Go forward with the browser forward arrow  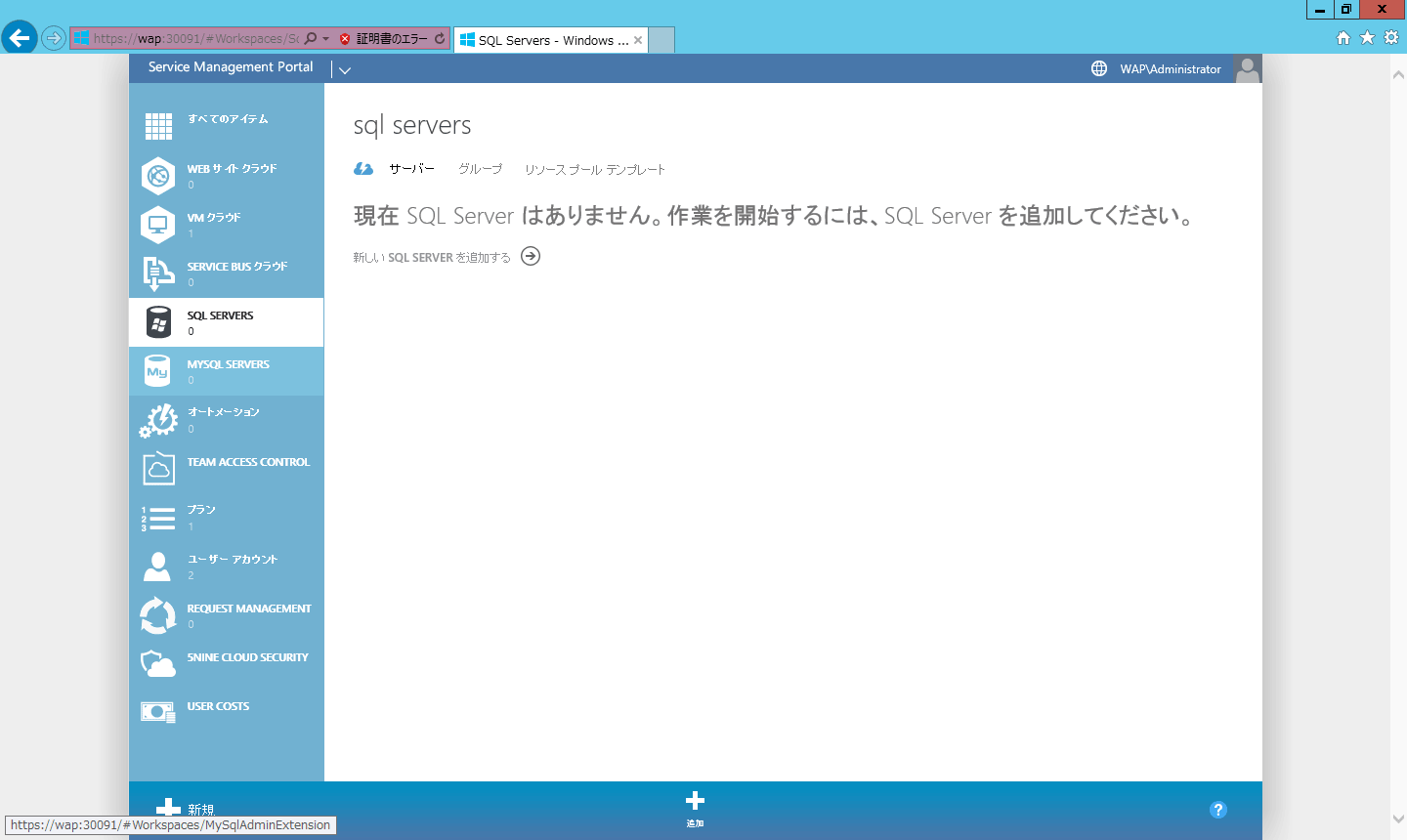(x=54, y=38)
